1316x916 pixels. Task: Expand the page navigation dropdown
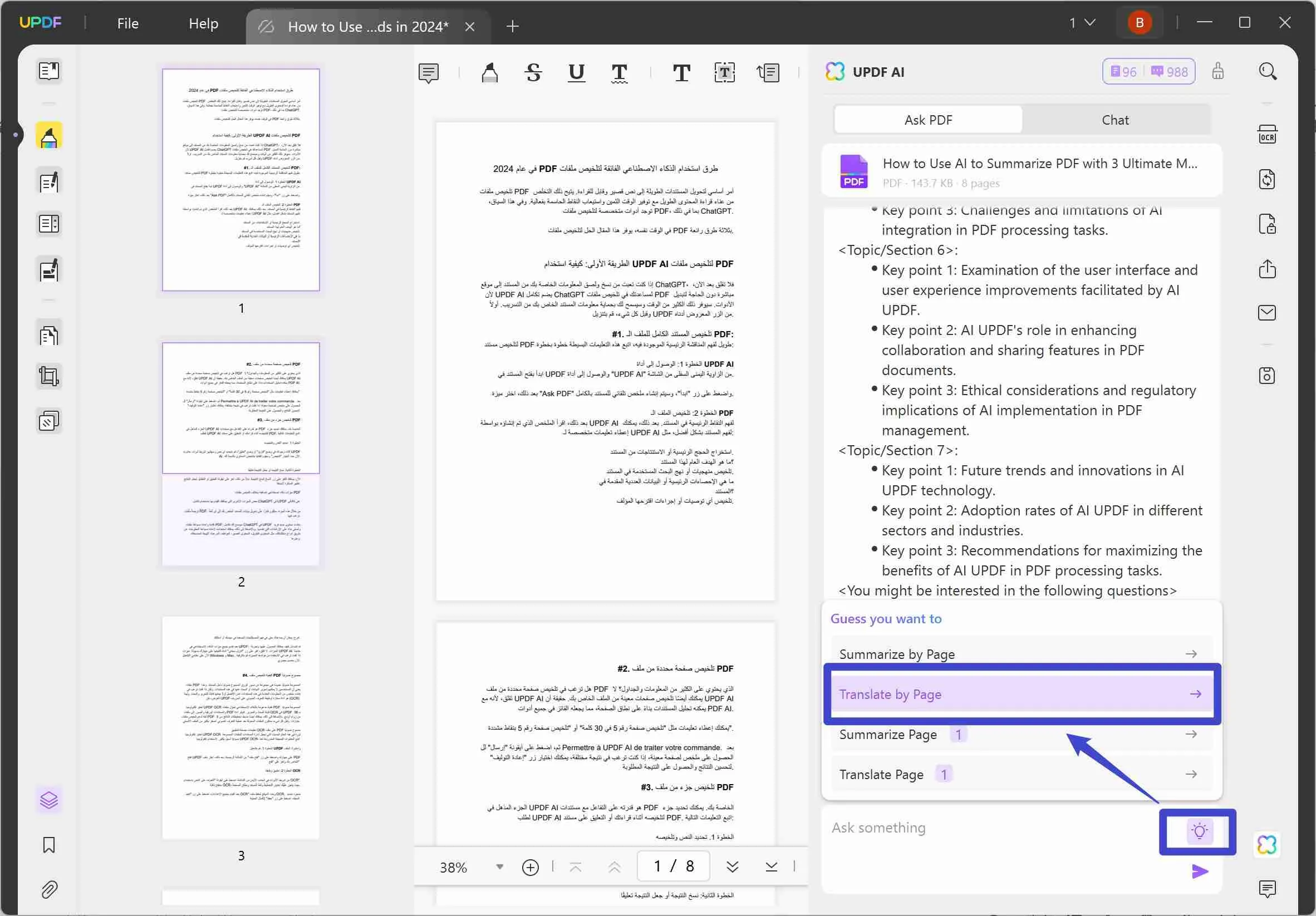click(x=1084, y=22)
